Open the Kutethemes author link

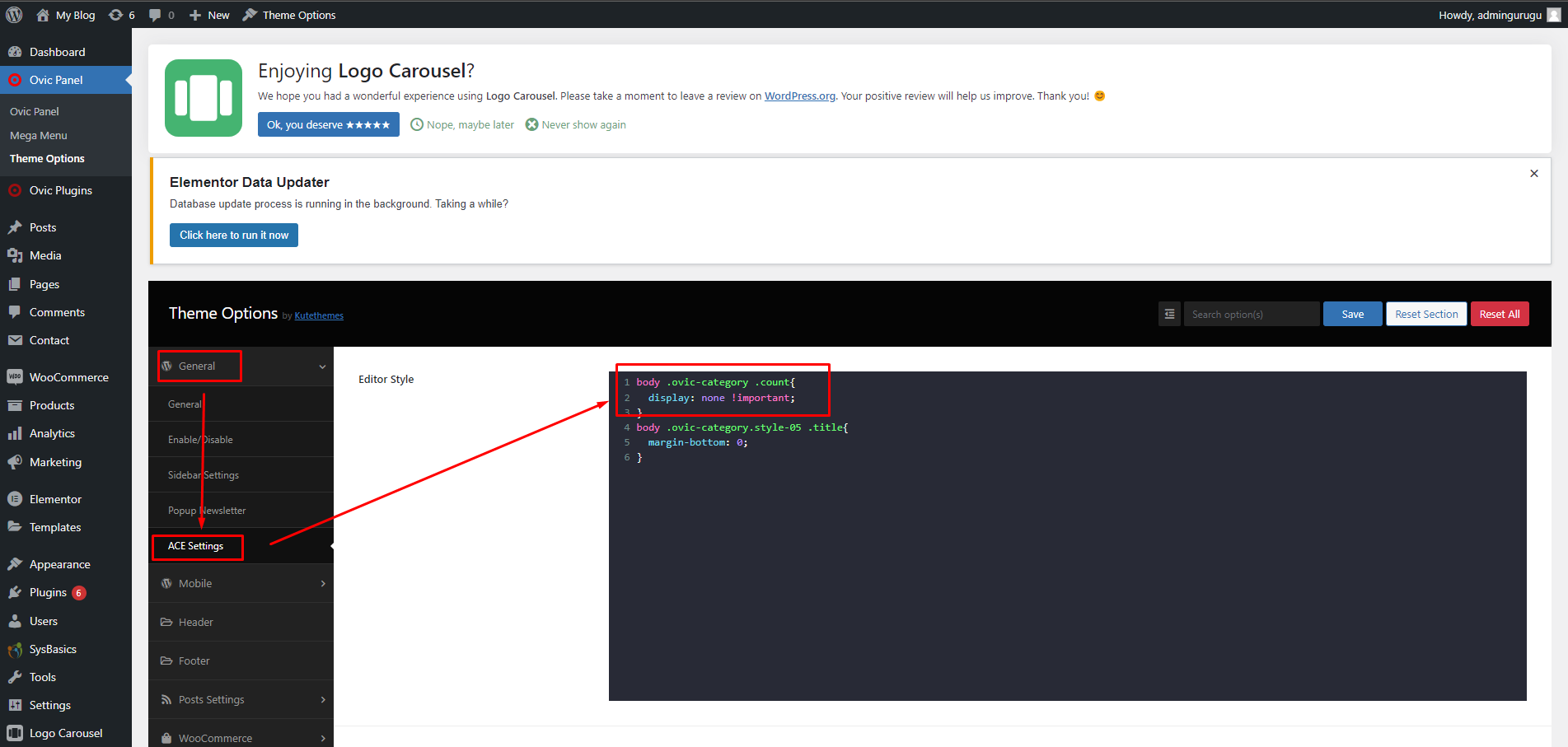pos(319,315)
